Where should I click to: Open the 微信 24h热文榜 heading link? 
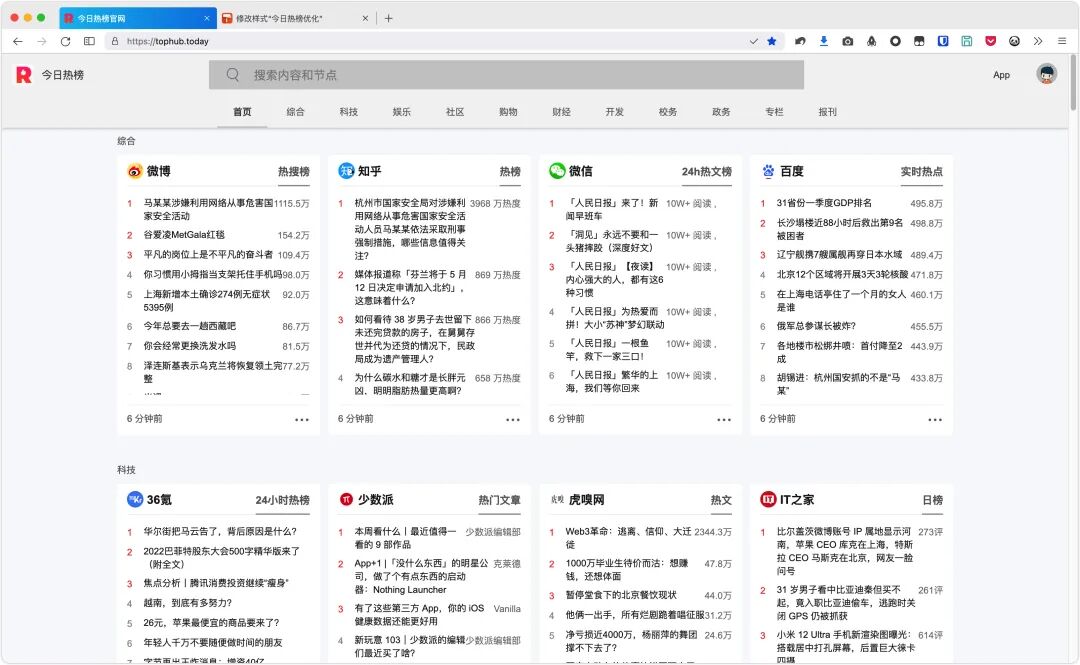[707, 172]
